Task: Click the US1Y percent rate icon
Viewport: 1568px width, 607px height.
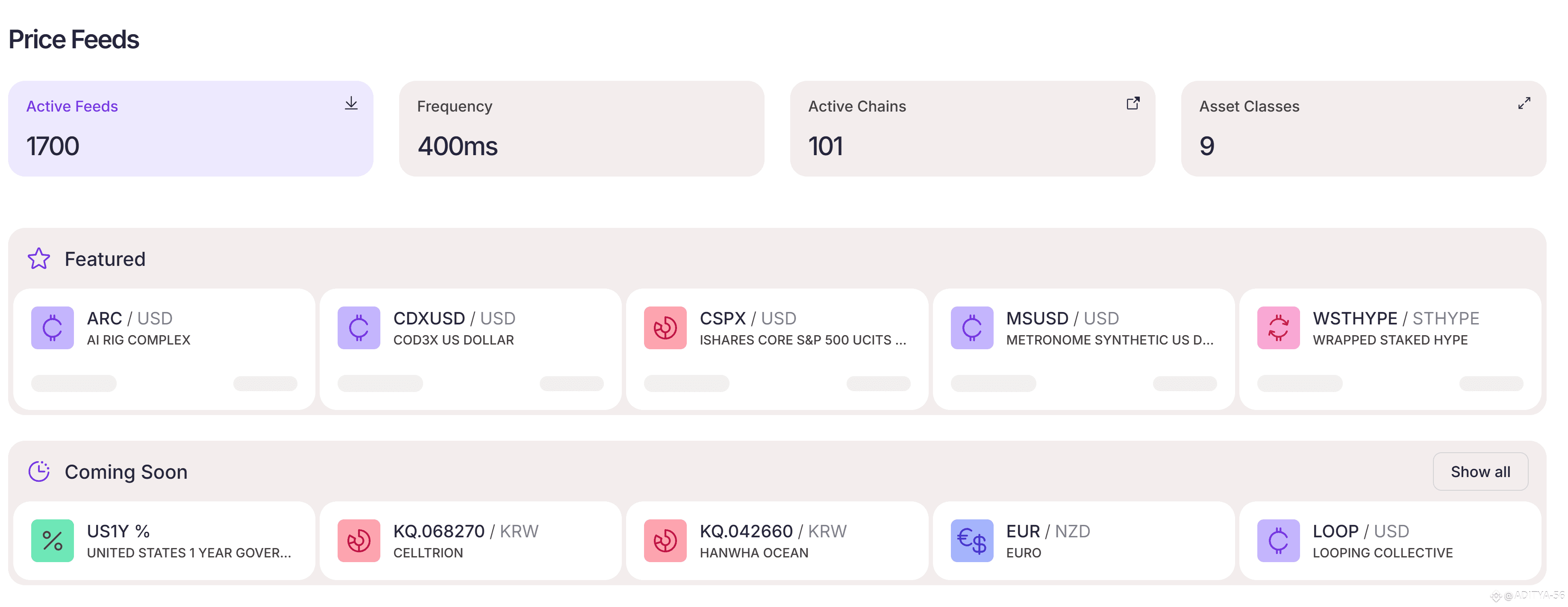Action: click(x=52, y=541)
